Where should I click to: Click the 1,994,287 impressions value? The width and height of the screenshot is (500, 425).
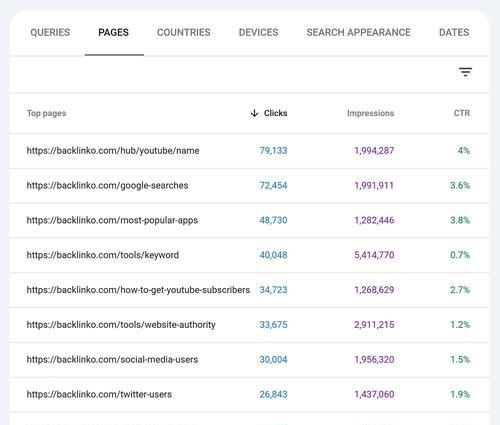coord(374,151)
